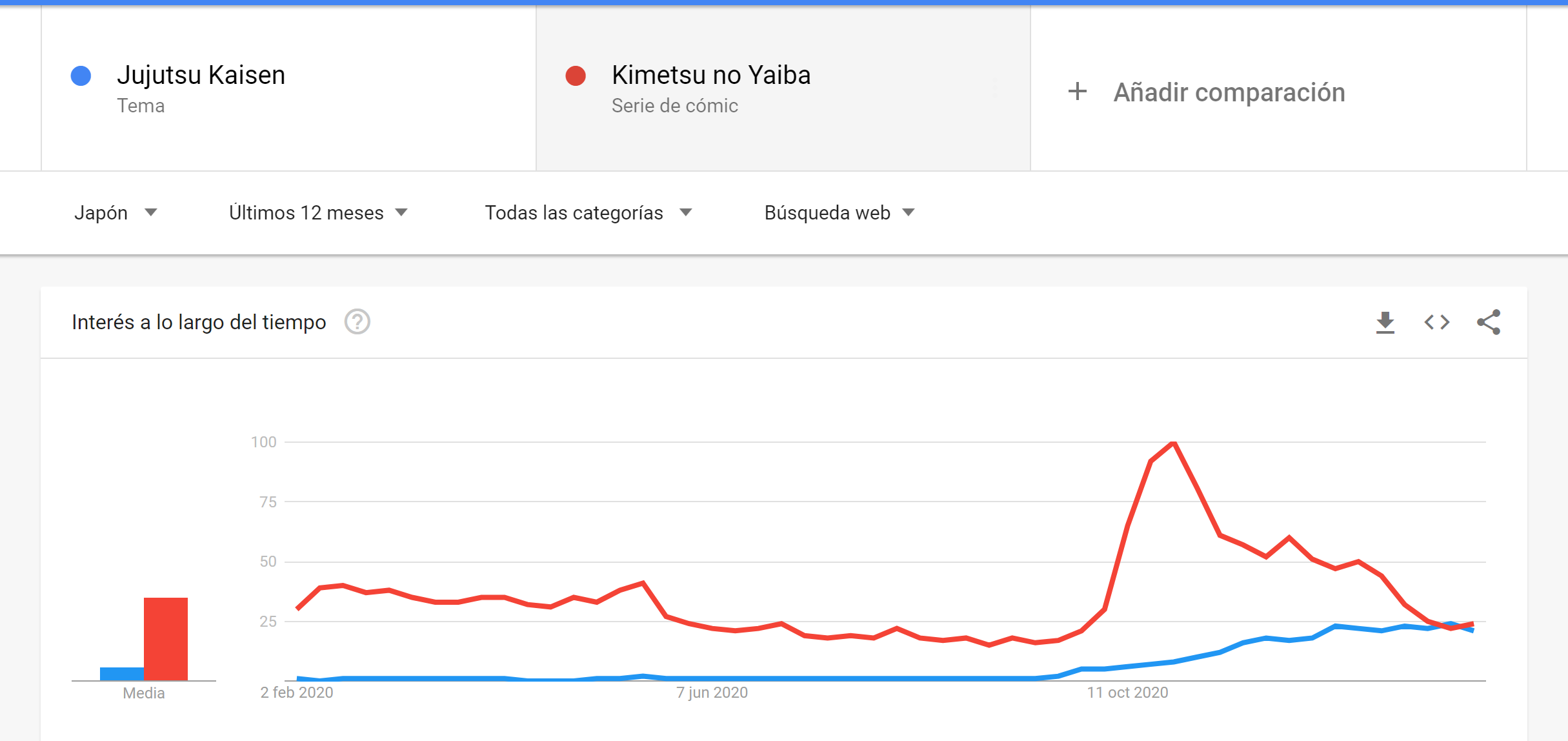
Task: Open the Últimos 12 meses time range dropdown
Action: pyautogui.click(x=318, y=212)
